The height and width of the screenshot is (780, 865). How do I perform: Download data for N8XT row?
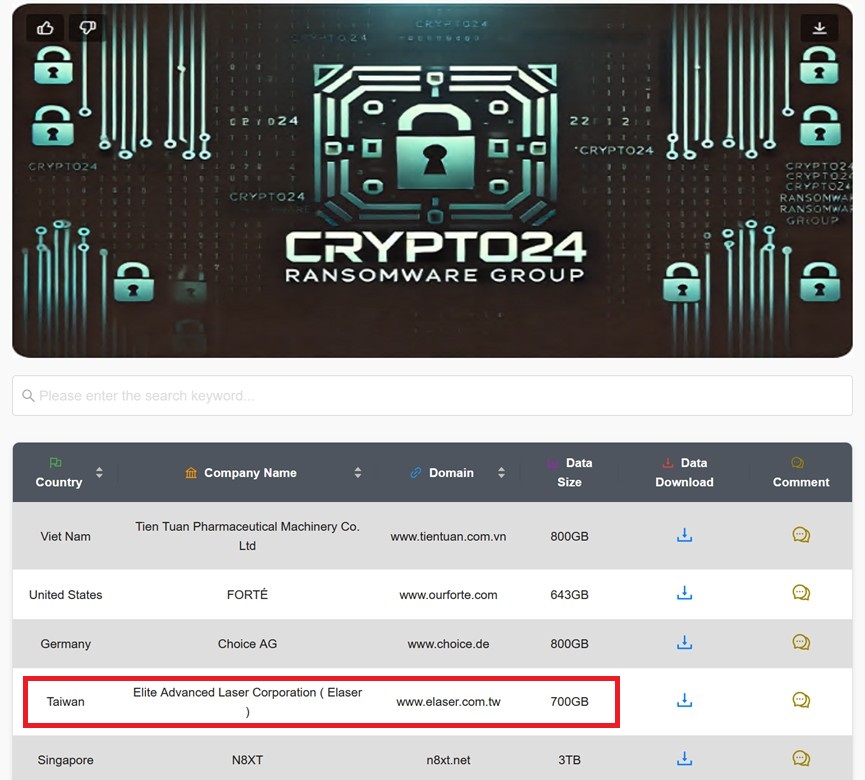(x=684, y=758)
